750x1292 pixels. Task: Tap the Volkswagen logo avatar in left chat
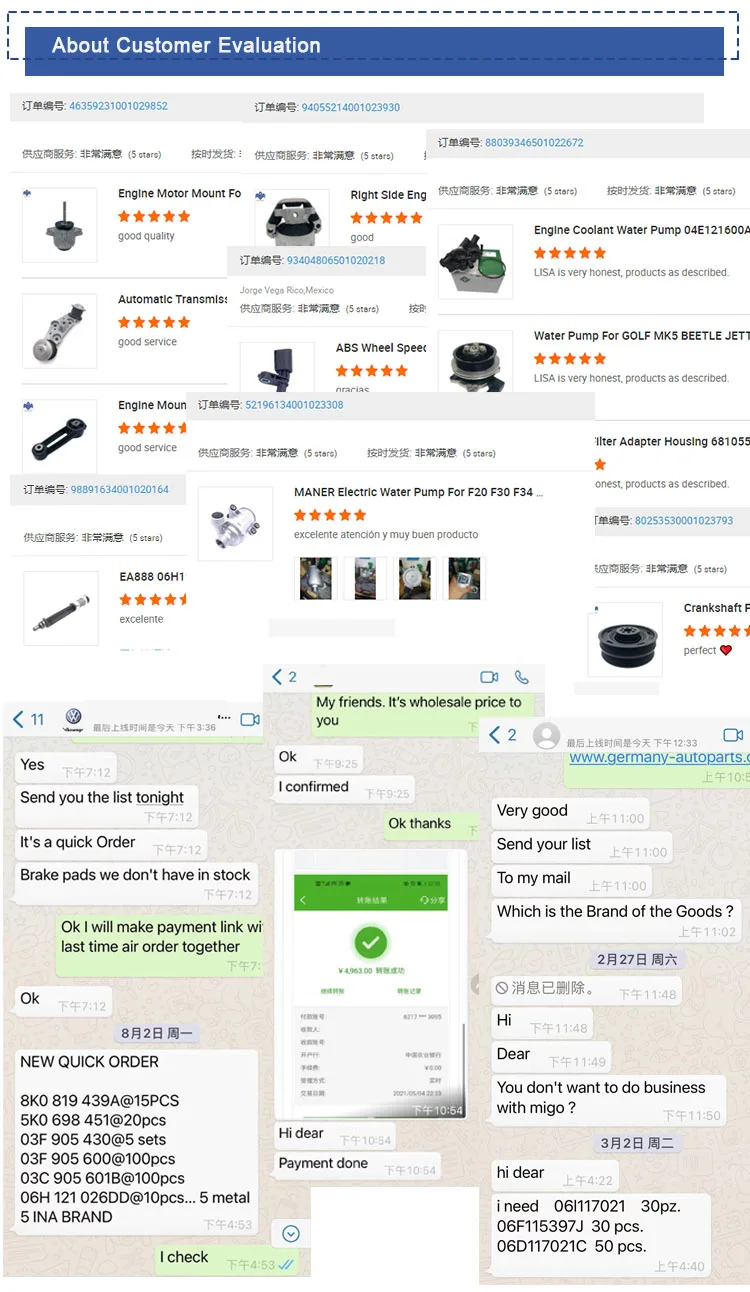pos(73,719)
